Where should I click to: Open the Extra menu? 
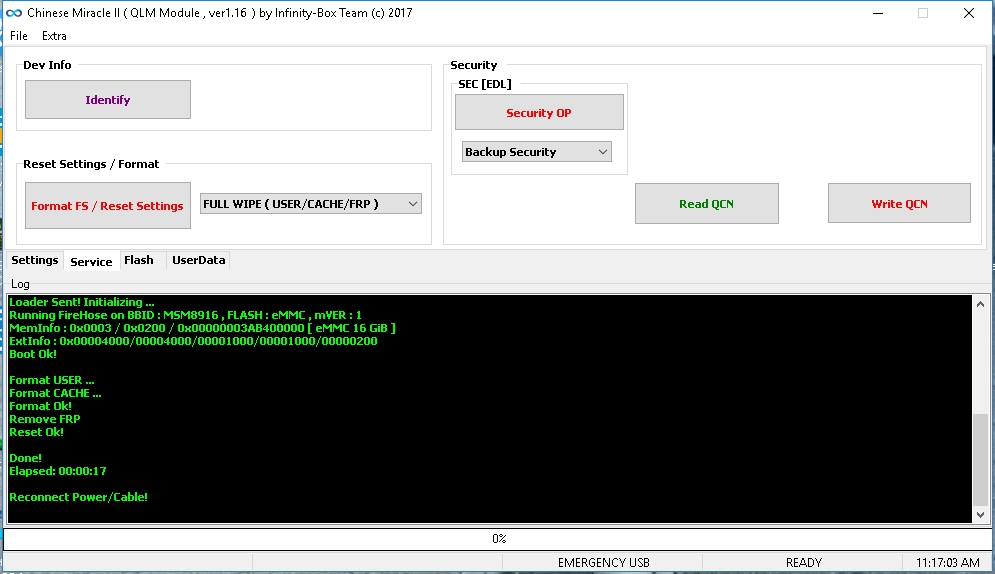pos(54,36)
